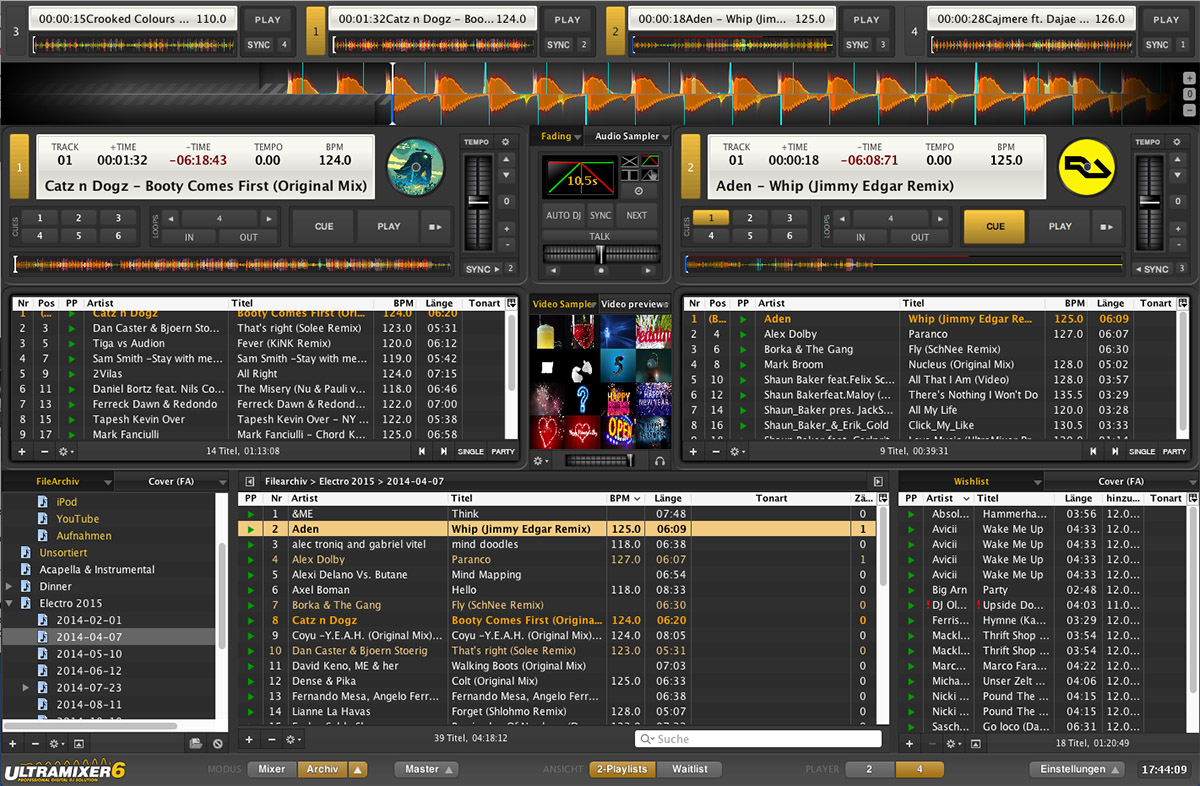Switch to Mixer mode

click(271, 769)
